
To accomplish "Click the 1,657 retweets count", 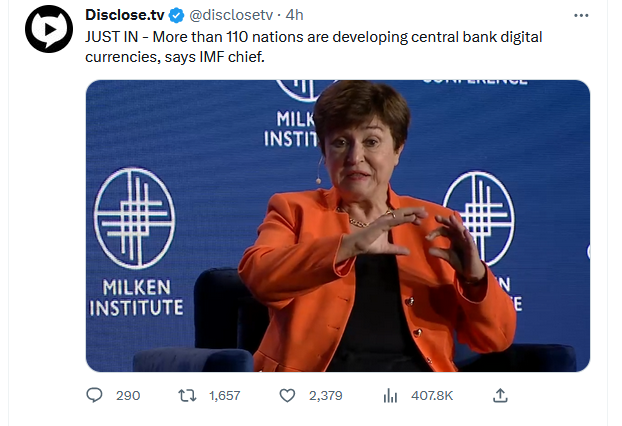I will tap(224, 396).
